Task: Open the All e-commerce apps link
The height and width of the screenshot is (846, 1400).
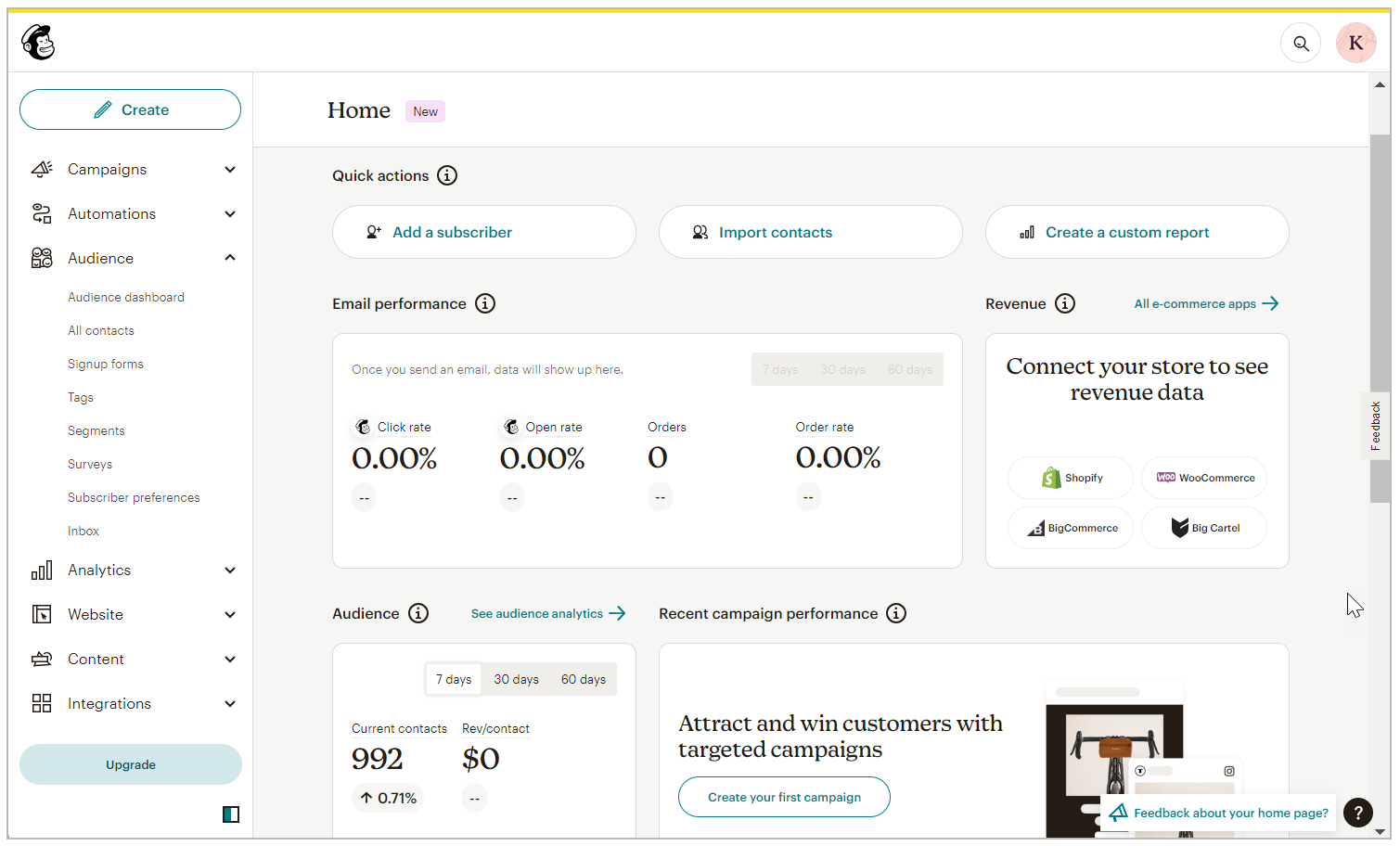Action: pos(1197,303)
